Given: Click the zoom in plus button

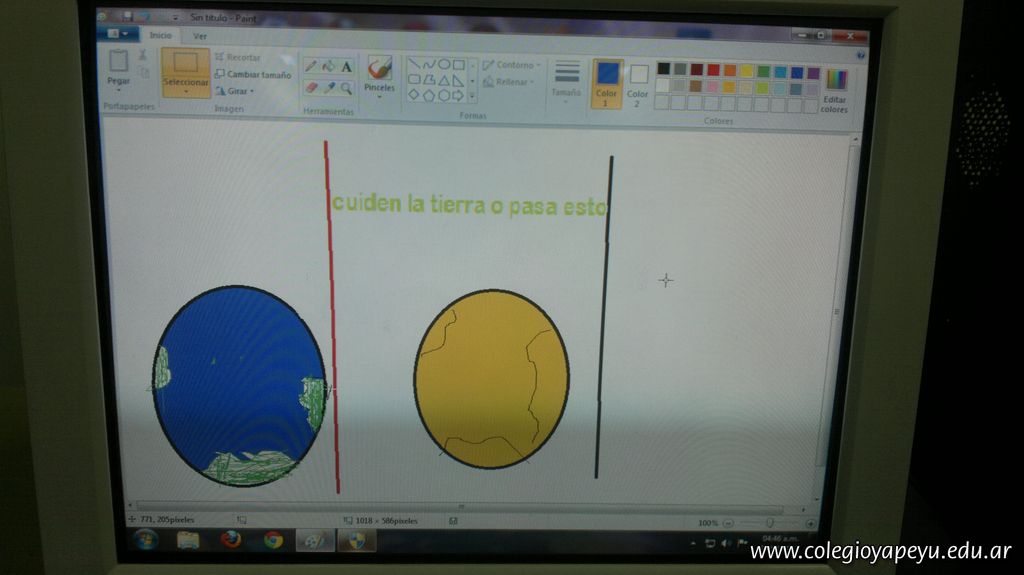Looking at the screenshot, I should pos(810,523).
